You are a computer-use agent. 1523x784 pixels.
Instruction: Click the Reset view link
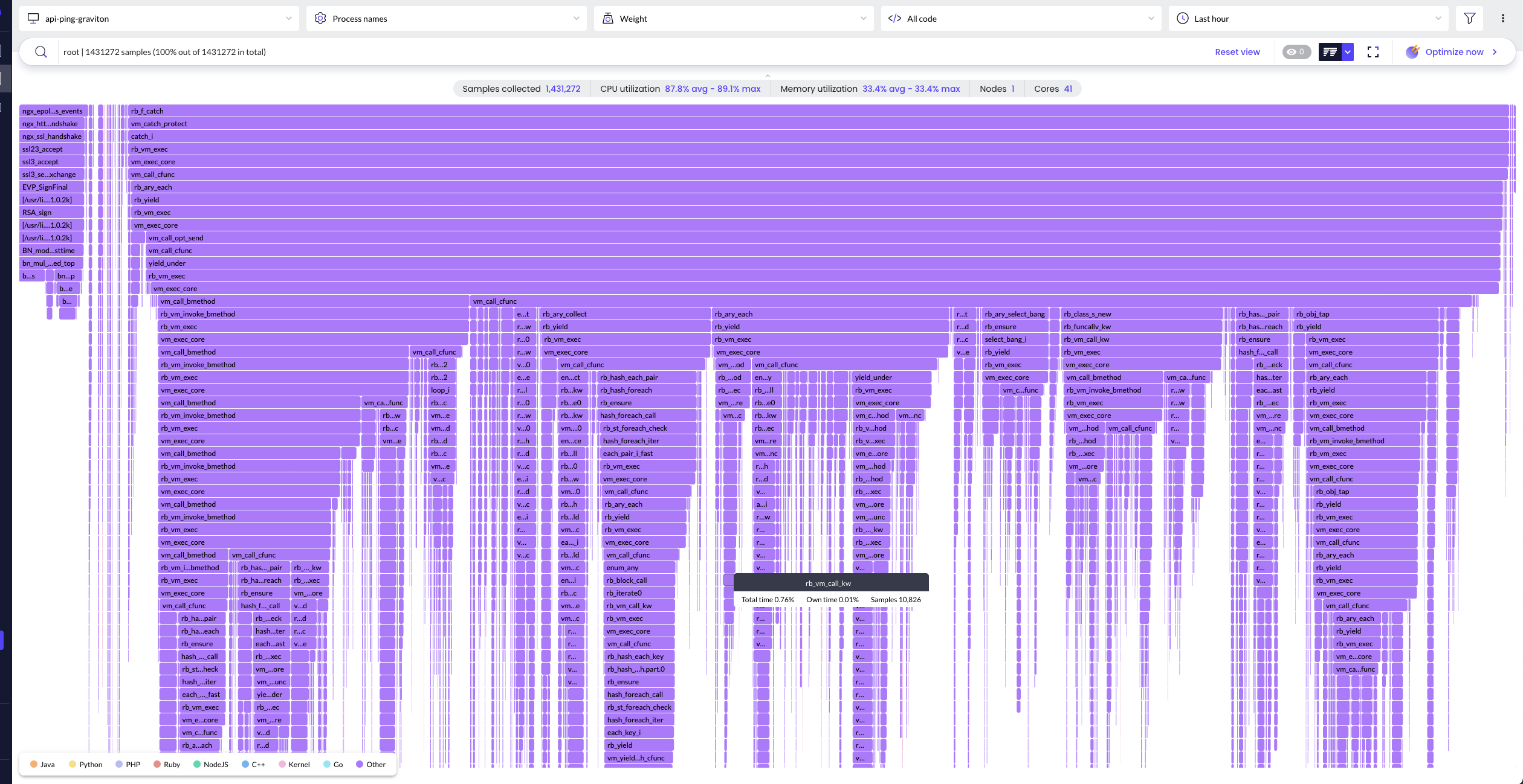coord(1237,52)
